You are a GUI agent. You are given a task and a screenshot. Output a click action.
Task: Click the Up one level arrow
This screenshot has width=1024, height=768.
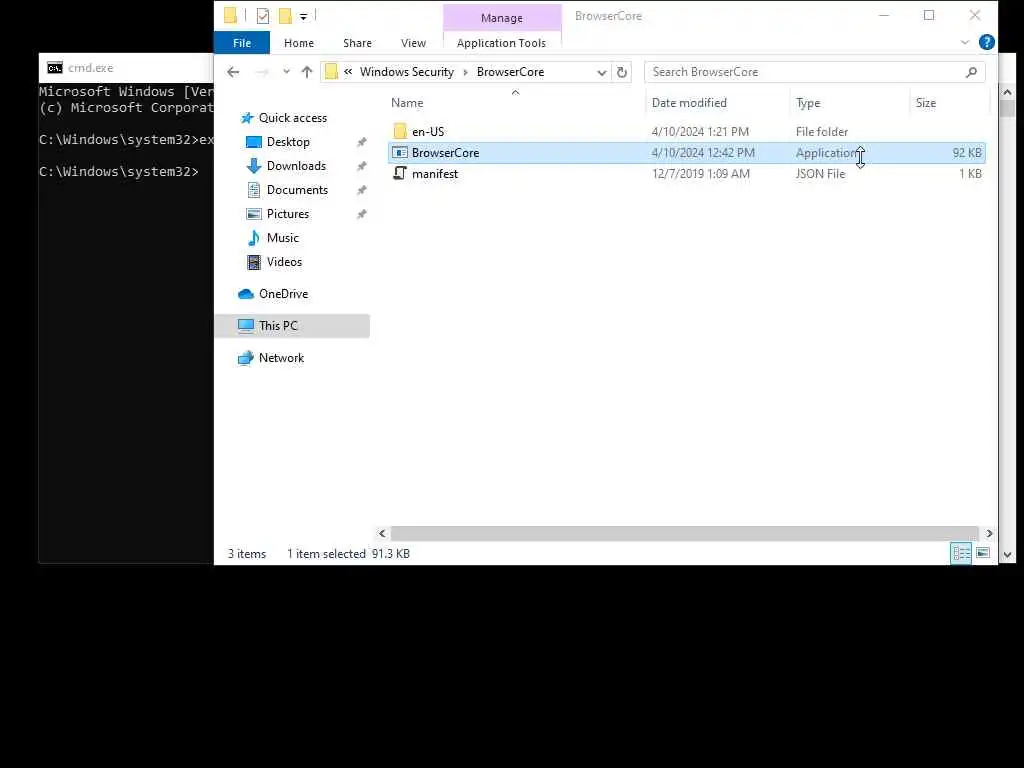tap(307, 72)
